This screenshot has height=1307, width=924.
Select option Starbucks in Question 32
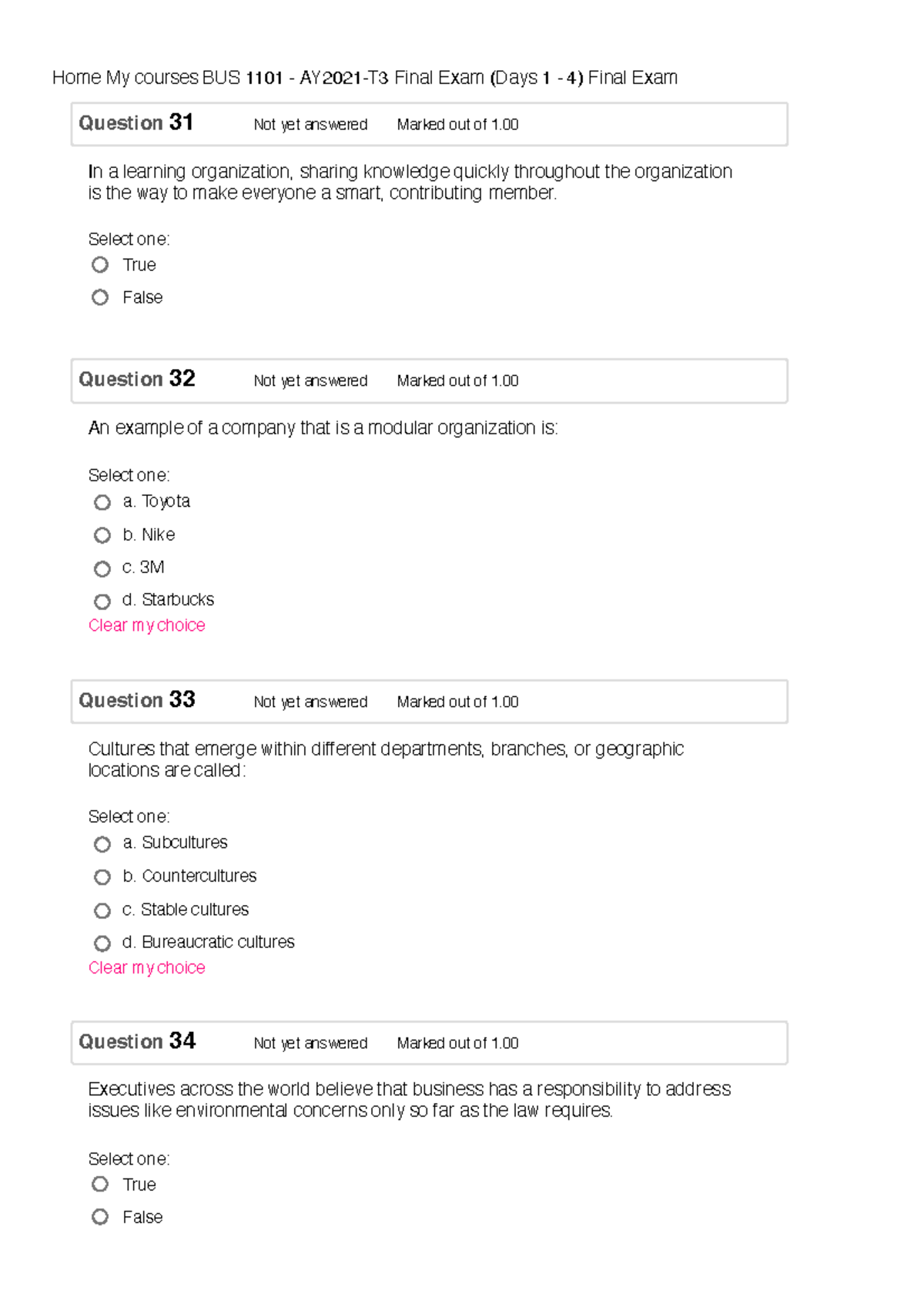point(102,600)
